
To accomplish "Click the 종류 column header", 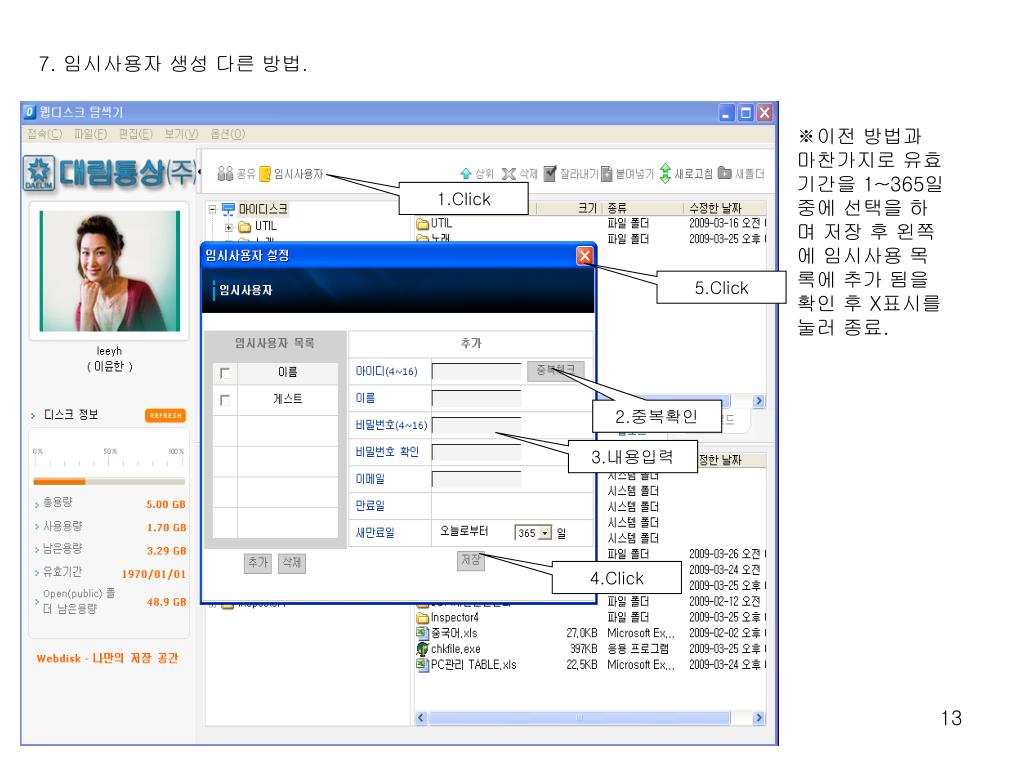I will click(617, 208).
